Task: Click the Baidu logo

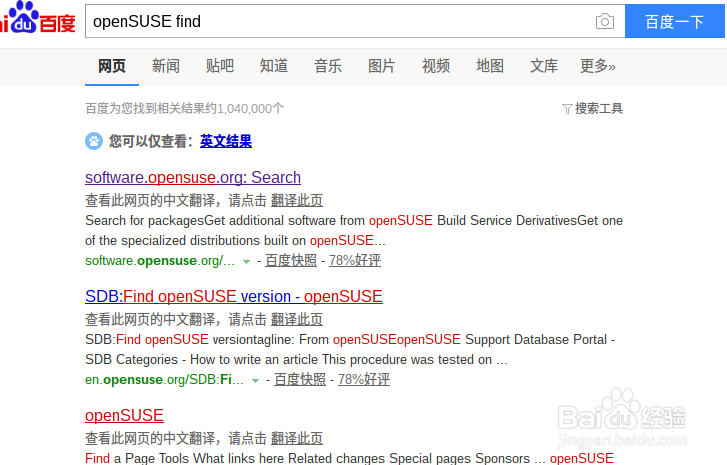Action: pos(38,19)
